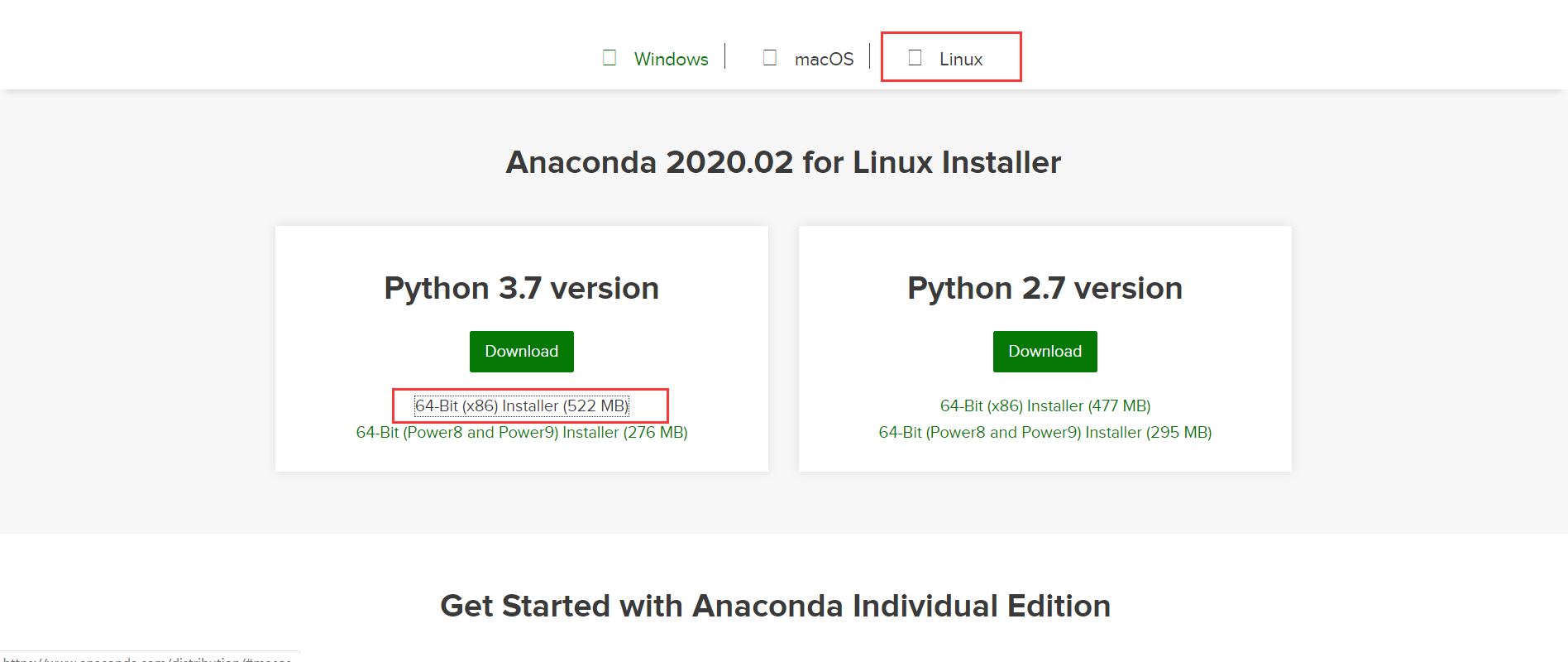Open 64-Bit (x86) Installer (477 MB) link
This screenshot has width=1568, height=662.
(x=1045, y=405)
